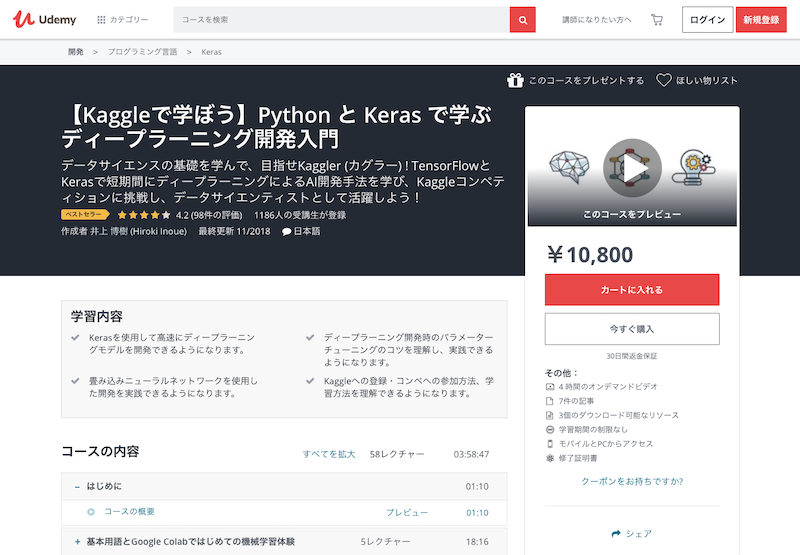Click checkmark beside Kerasを使用して item
Viewport: 800px width, 555px height.
(x=76, y=337)
